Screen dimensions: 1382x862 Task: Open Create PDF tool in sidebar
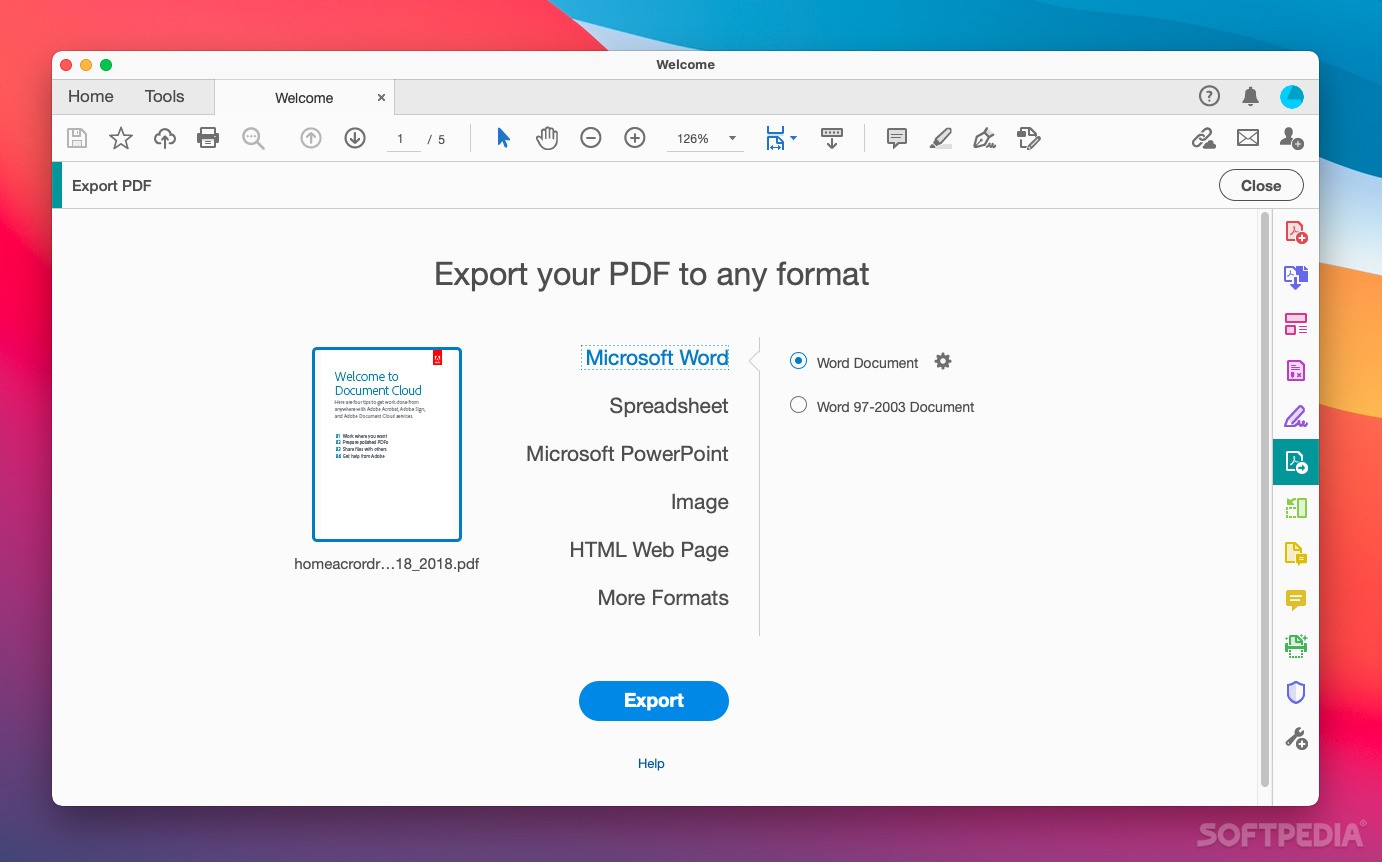(1296, 232)
